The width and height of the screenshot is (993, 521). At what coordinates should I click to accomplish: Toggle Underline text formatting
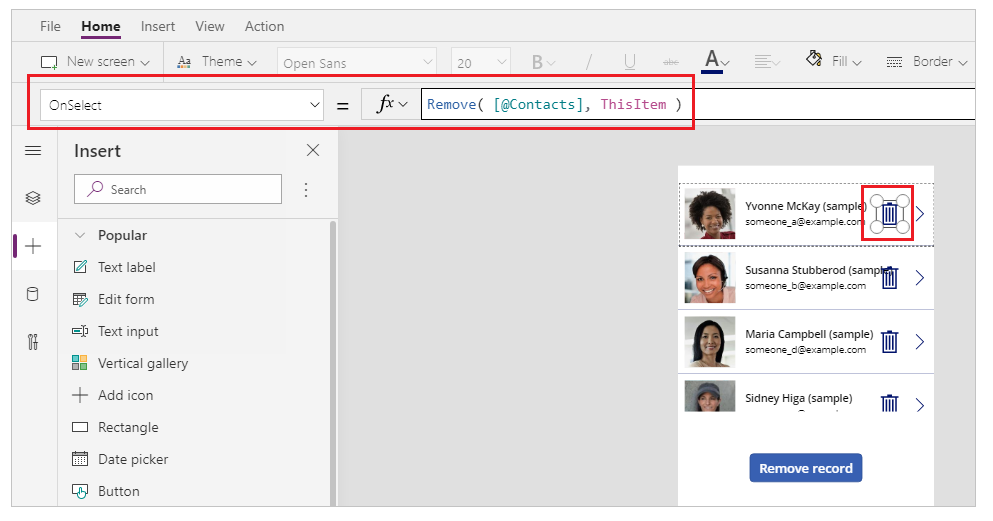point(629,62)
